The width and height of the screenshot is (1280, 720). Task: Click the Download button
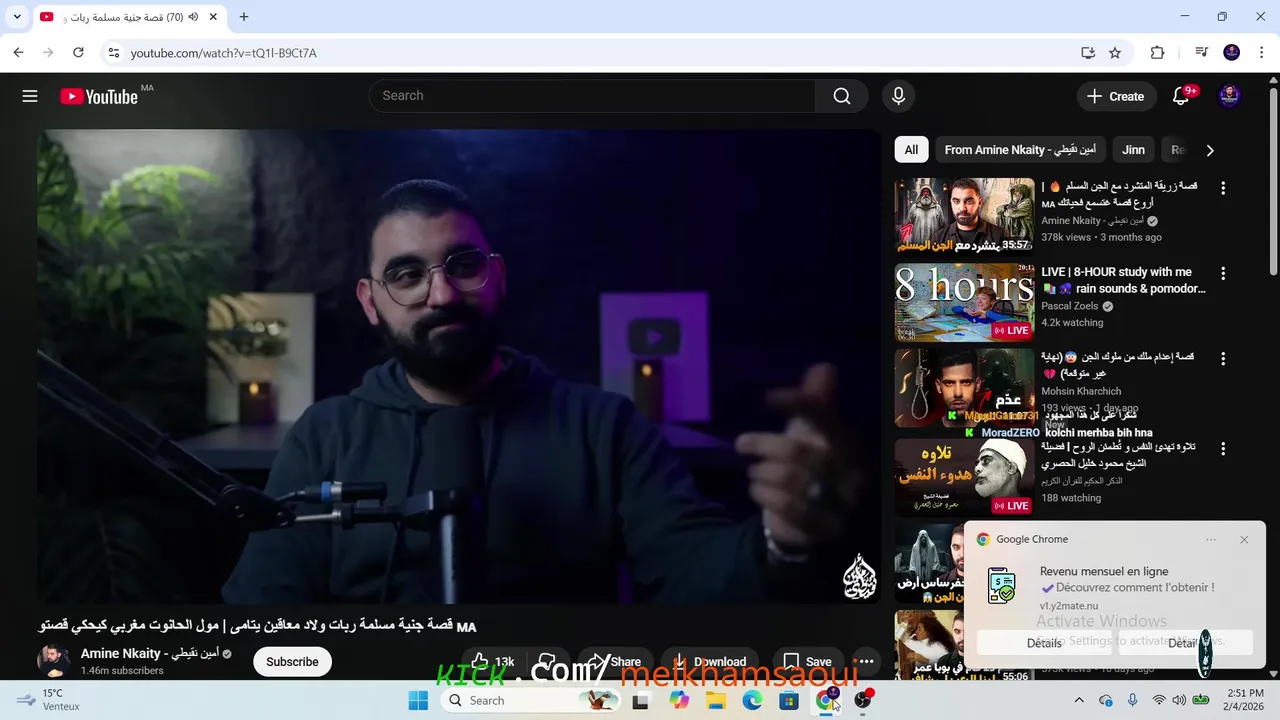709,661
